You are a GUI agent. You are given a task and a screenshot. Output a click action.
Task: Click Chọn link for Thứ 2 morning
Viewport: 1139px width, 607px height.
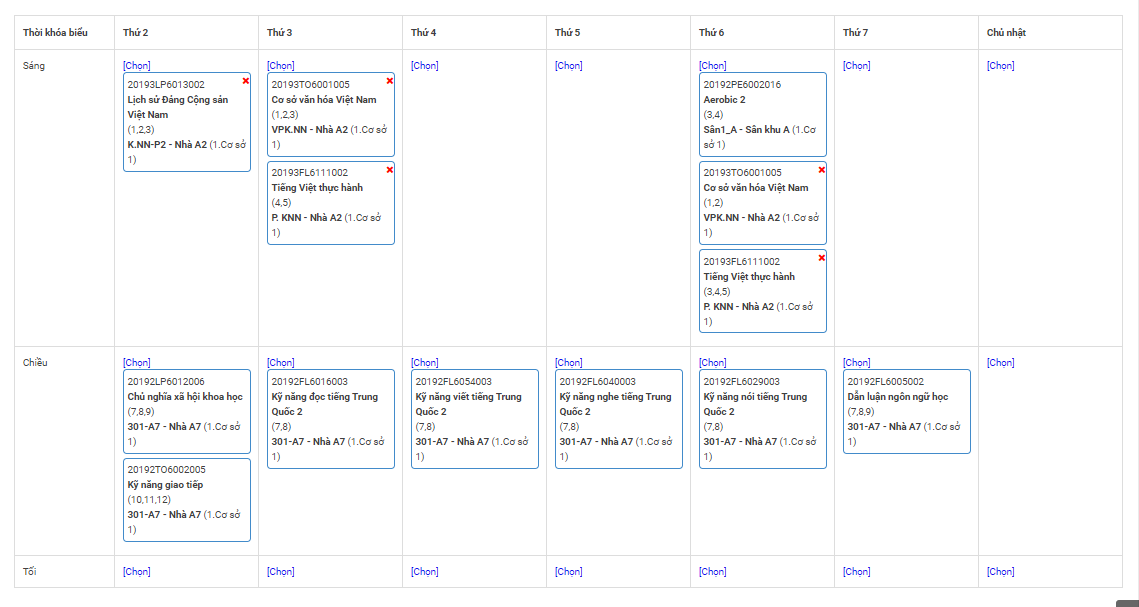tap(137, 66)
